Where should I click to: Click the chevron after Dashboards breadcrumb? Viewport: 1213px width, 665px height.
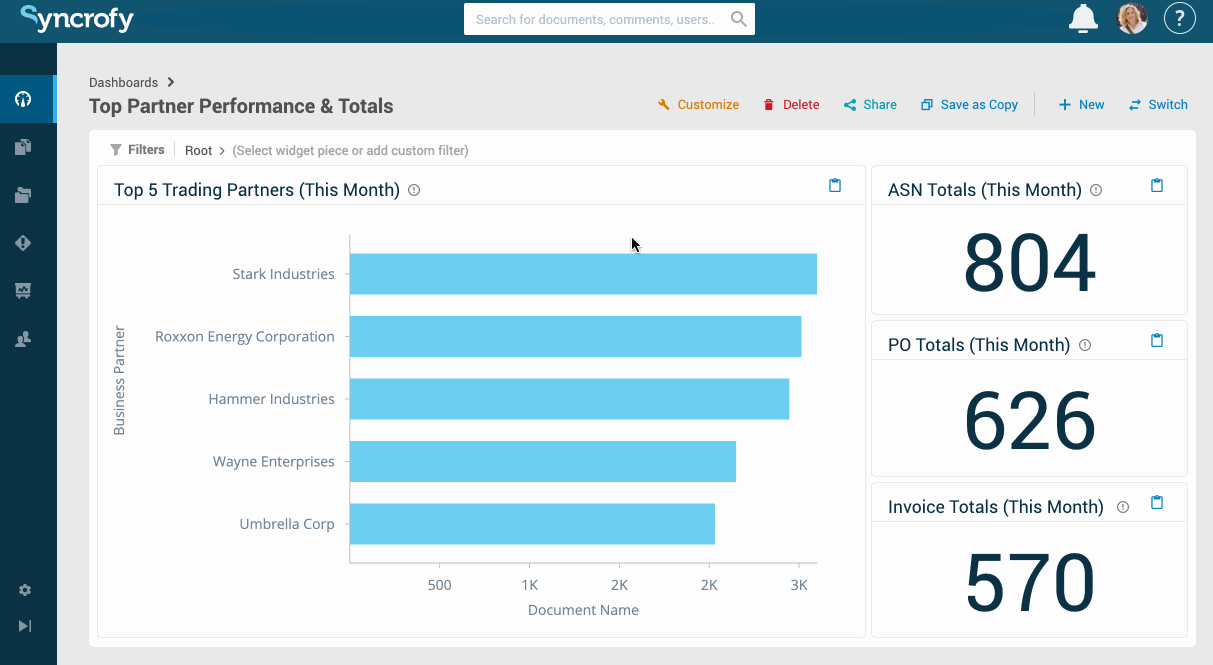[171, 83]
